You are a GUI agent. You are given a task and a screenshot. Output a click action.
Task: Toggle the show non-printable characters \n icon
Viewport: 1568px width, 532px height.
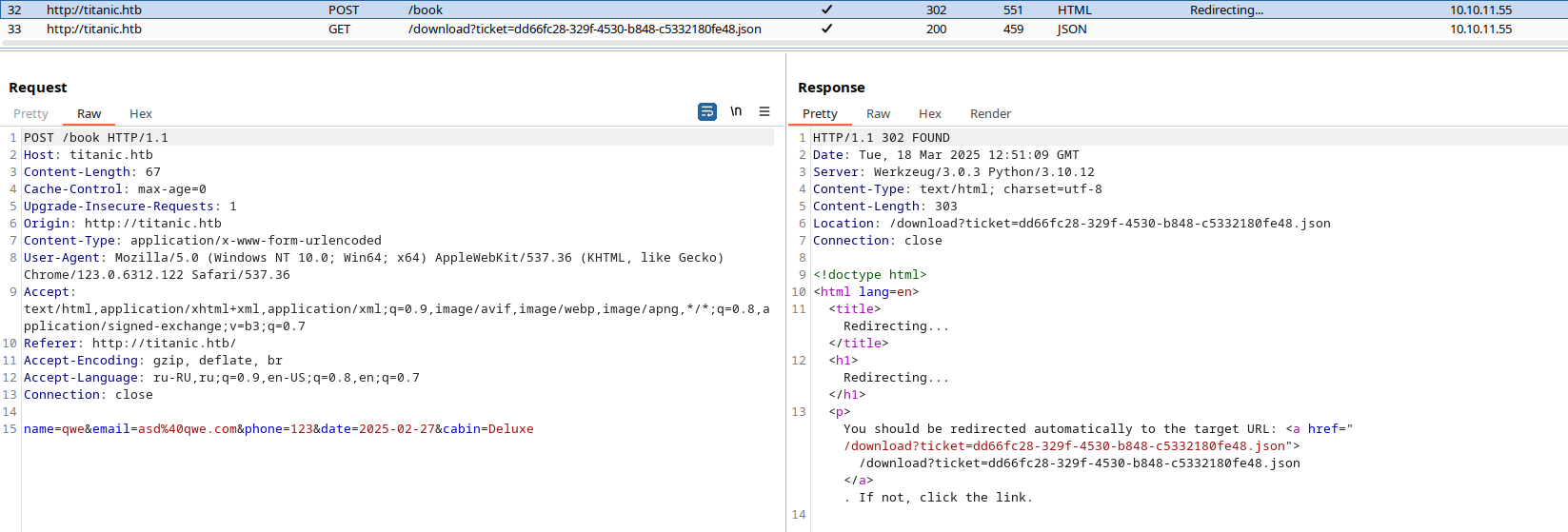[736, 111]
